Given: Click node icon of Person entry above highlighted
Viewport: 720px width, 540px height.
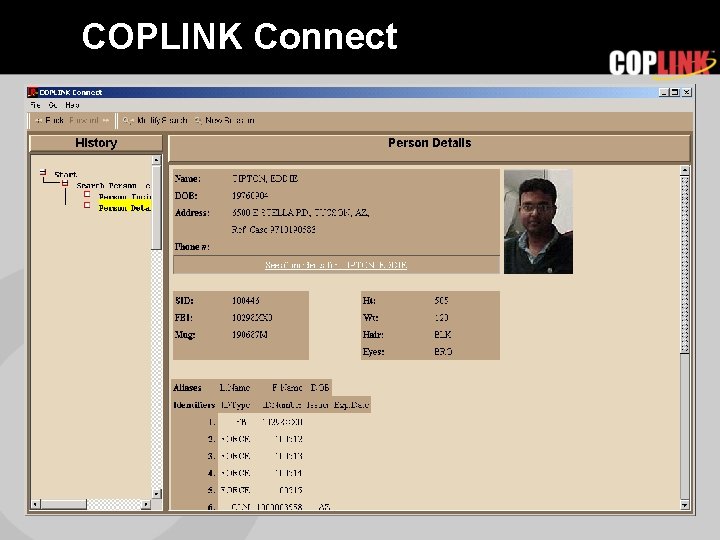Looking at the screenshot, I should [87, 194].
